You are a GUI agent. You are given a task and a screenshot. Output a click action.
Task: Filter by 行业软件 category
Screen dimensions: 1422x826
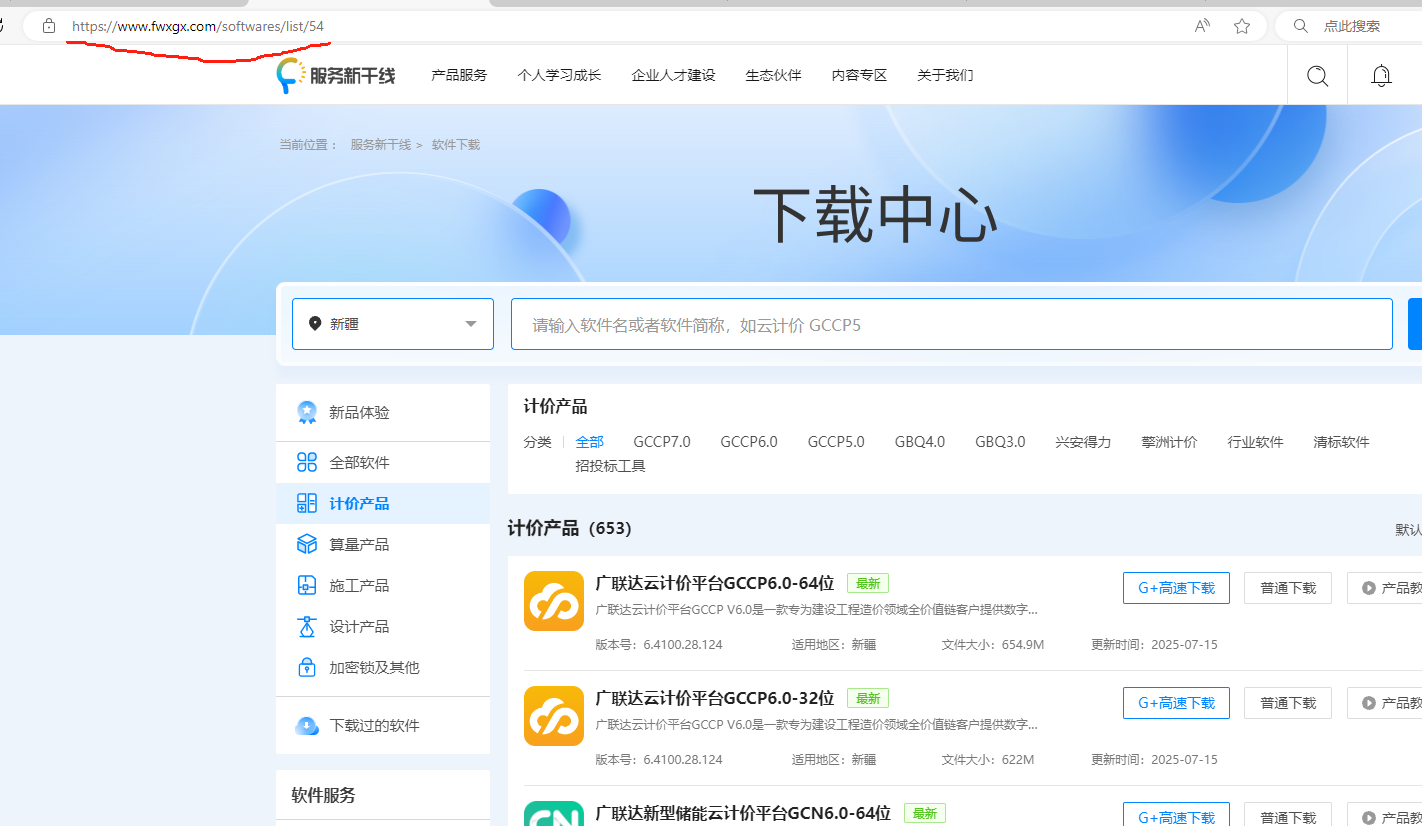[x=1256, y=442]
